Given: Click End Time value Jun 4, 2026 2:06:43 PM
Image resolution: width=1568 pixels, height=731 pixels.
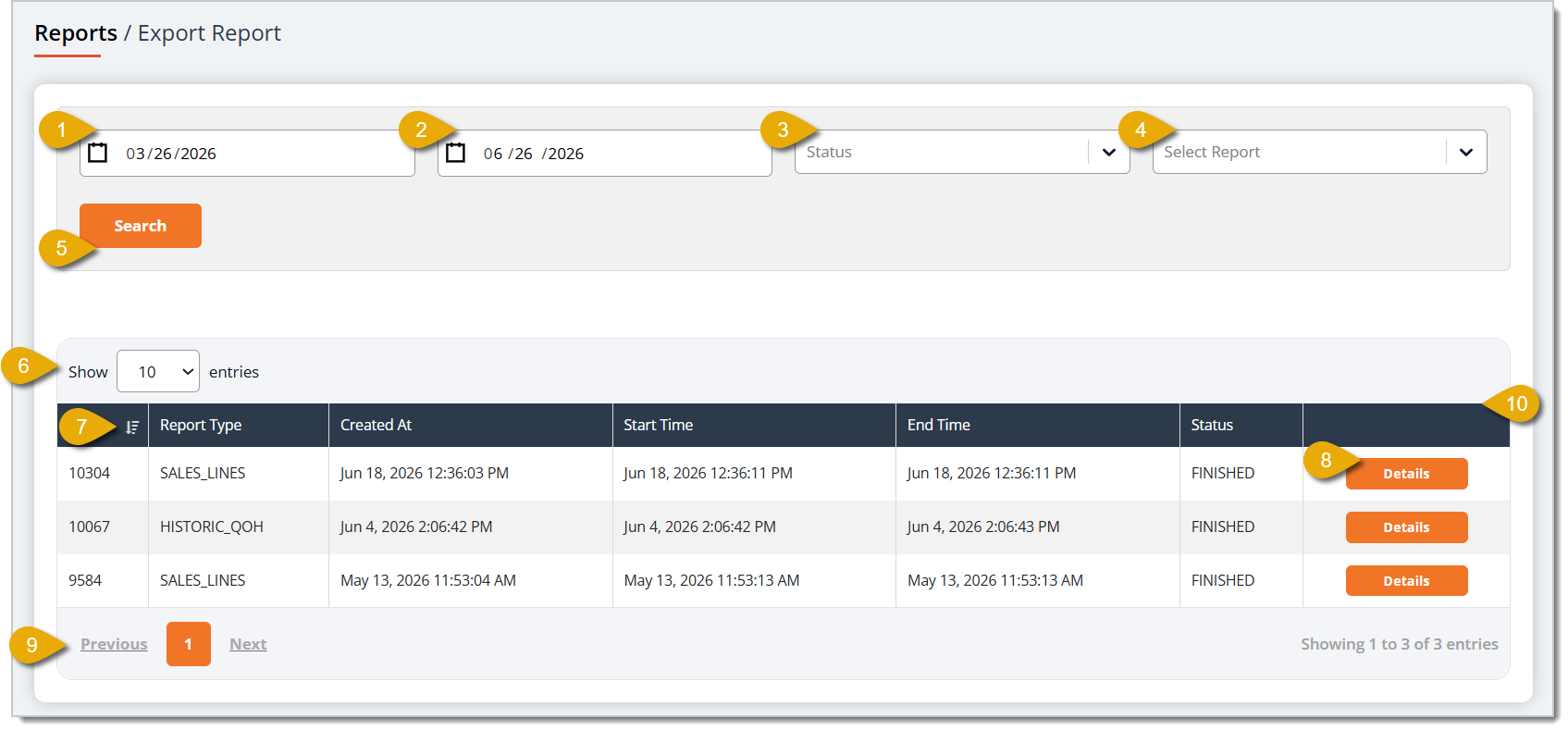Looking at the screenshot, I should [983, 527].
